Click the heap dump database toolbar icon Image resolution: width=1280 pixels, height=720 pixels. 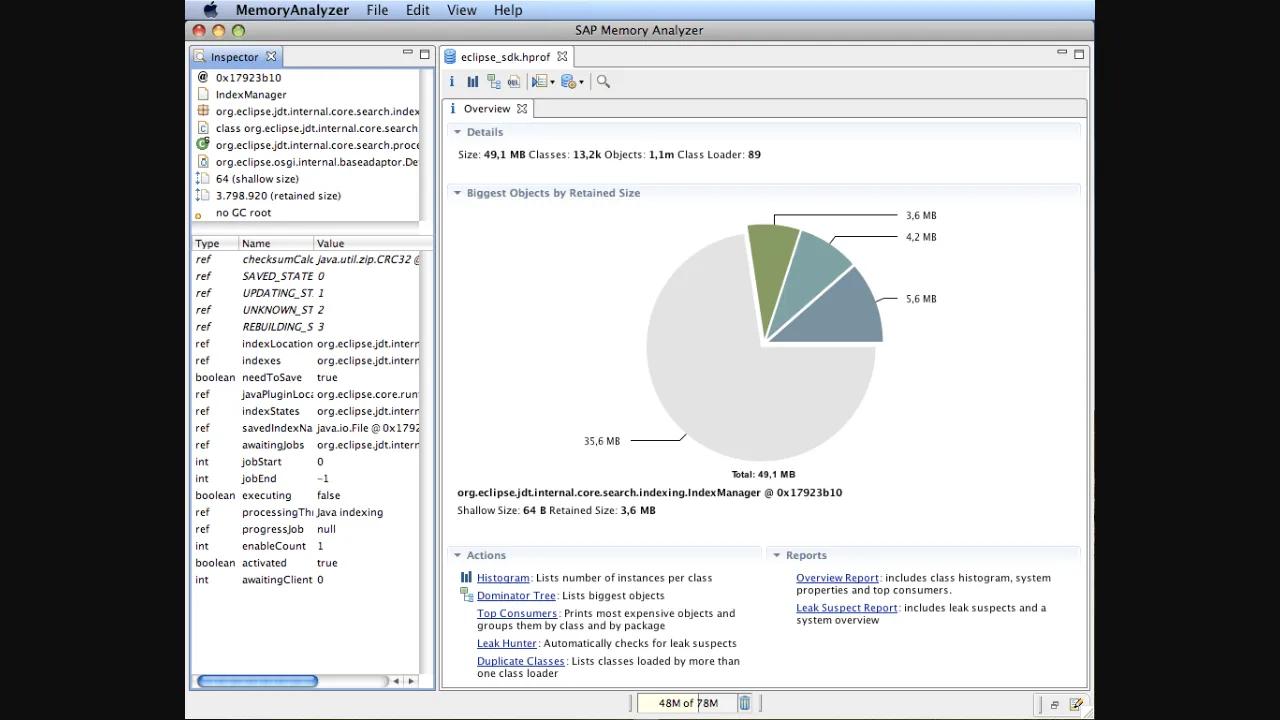pyautogui.click(x=568, y=82)
